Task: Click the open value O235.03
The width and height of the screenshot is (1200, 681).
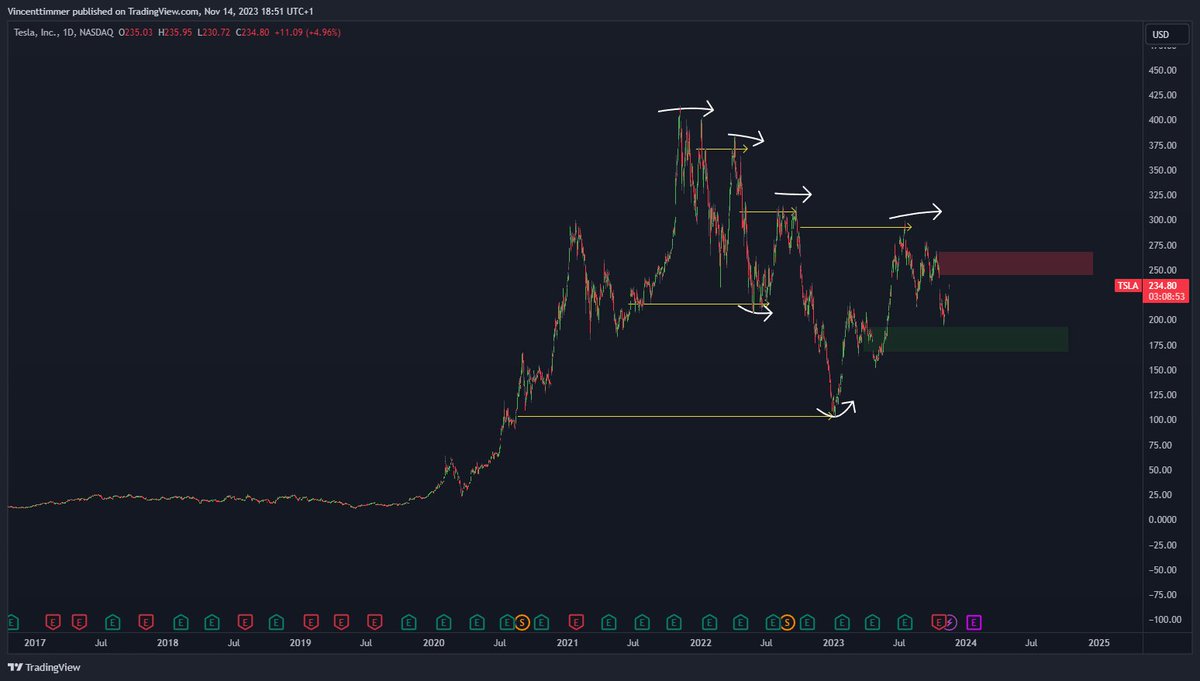Action: 136,33
